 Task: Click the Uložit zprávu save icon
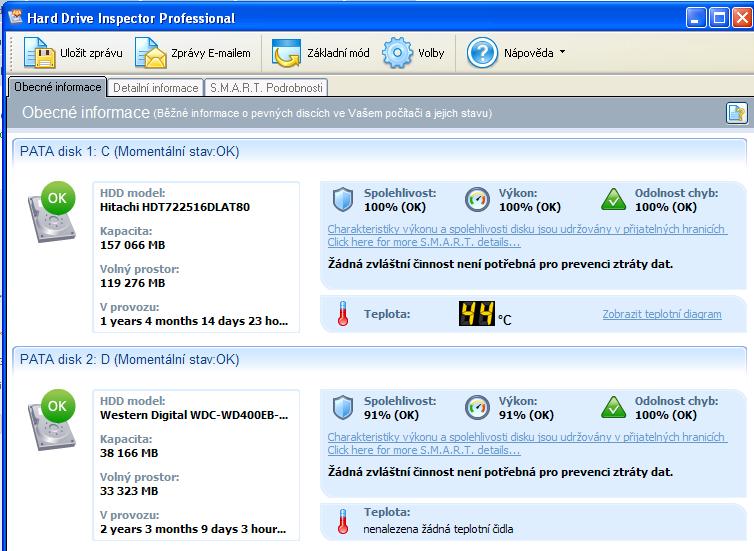[39, 52]
